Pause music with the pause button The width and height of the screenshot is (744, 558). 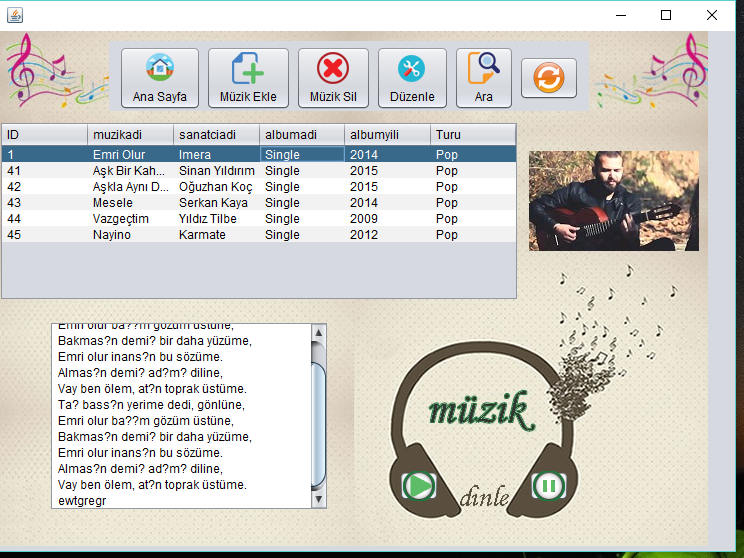(548, 486)
